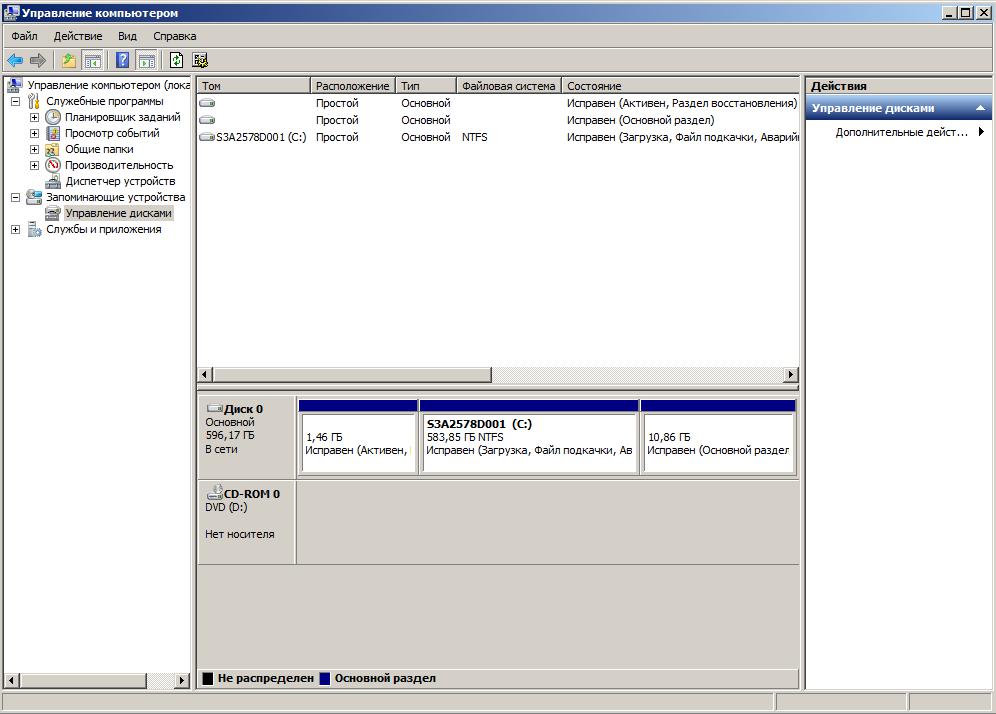Viewport: 996px width, 714px height.
Task: Toggle the console tree pane toolbar icon
Action: (93, 60)
